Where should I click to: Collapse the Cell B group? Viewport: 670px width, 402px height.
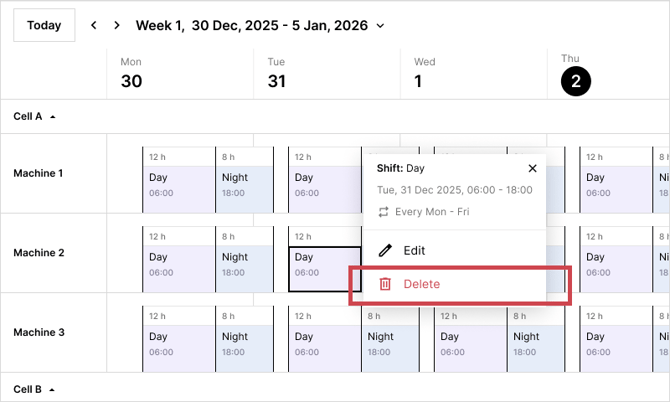[52, 389]
